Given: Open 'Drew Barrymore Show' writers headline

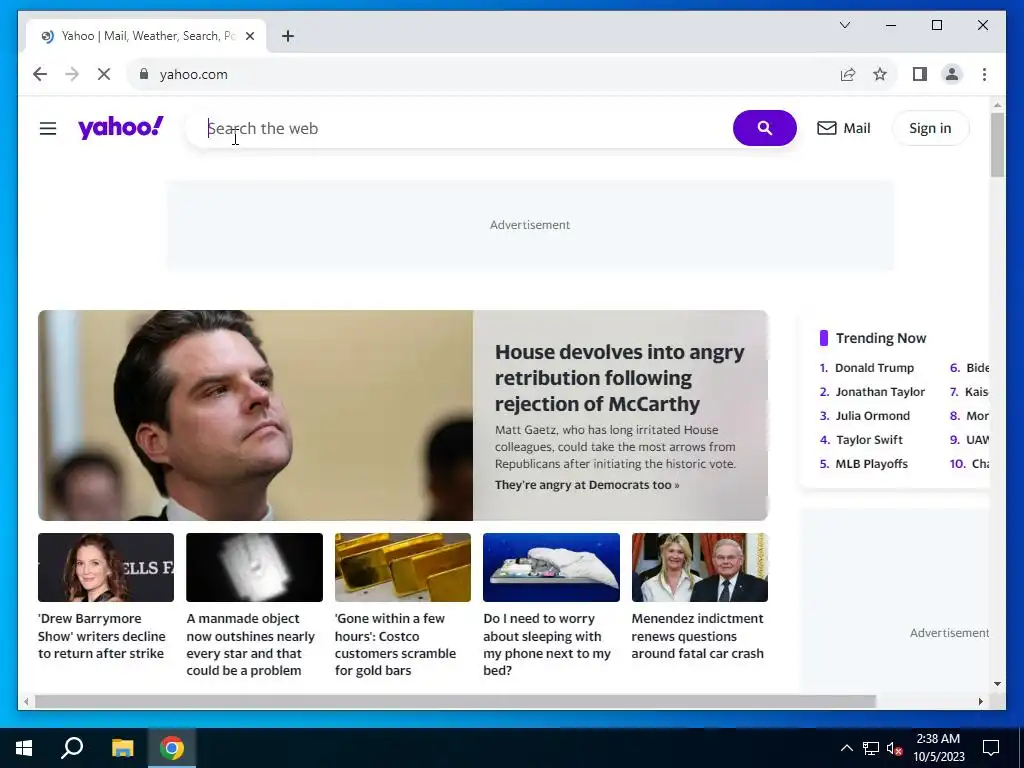Looking at the screenshot, I should [x=102, y=636].
